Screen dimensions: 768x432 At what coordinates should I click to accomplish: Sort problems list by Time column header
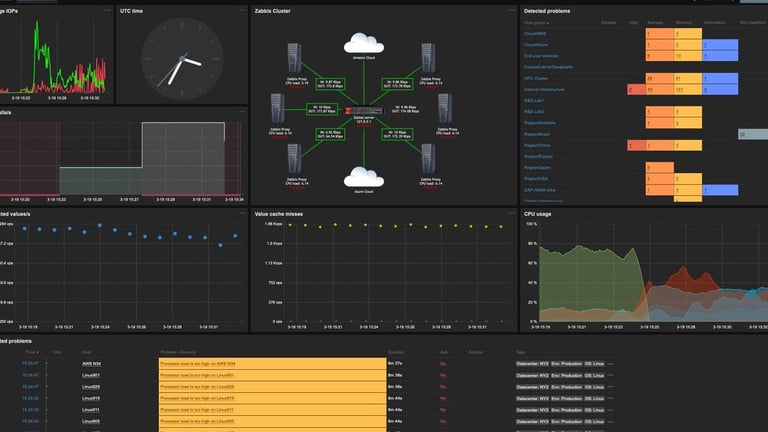click(x=32, y=352)
